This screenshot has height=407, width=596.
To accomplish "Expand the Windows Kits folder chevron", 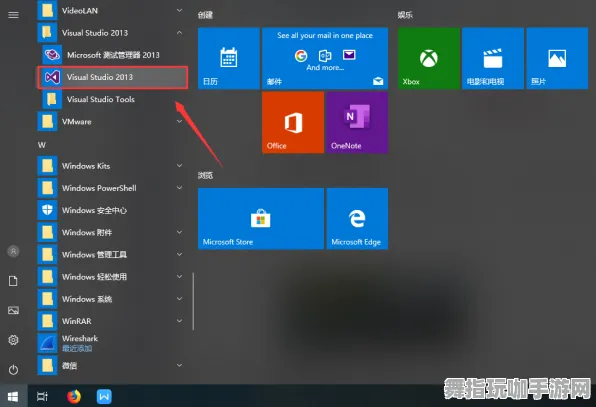I will tap(179, 166).
